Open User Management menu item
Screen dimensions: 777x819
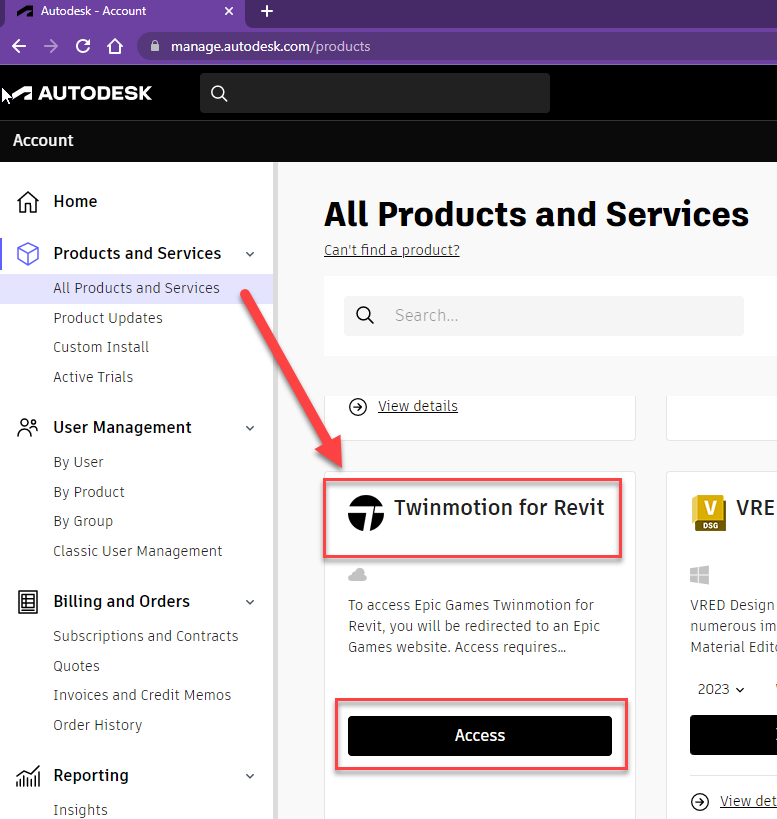[x=123, y=427]
